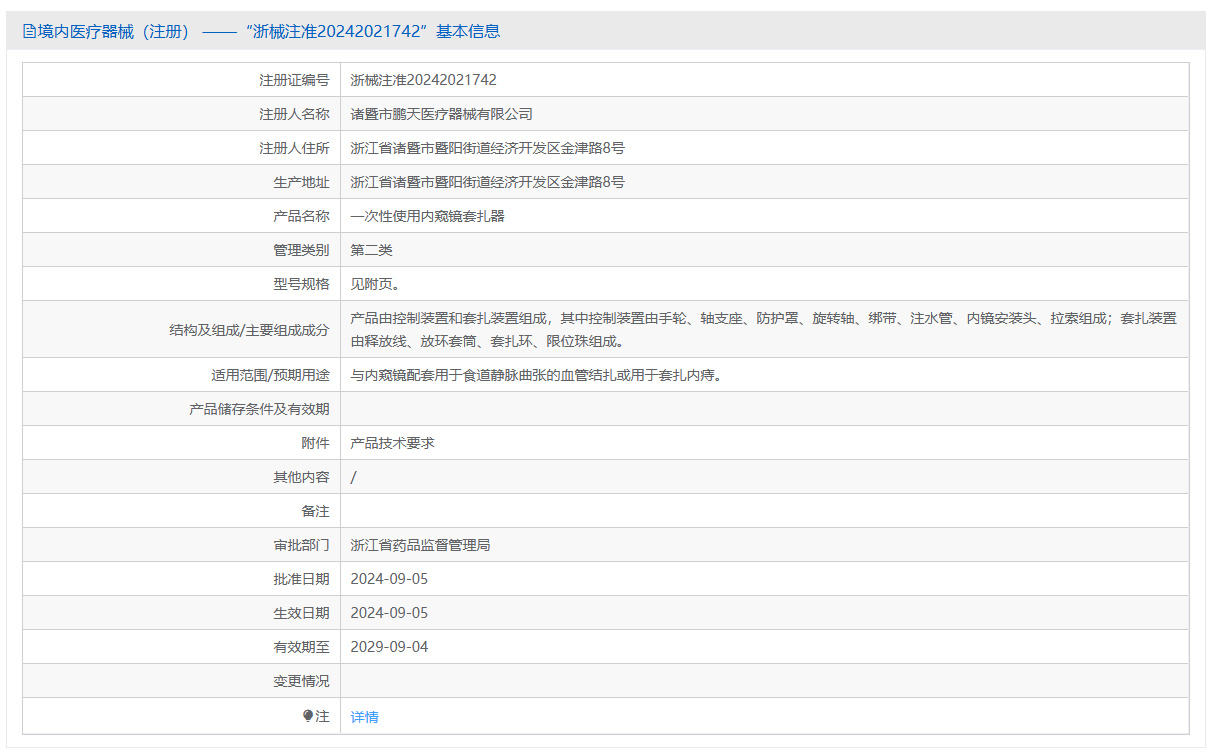Click the 其他内容 label
The height and width of the screenshot is (755, 1217).
[301, 477]
